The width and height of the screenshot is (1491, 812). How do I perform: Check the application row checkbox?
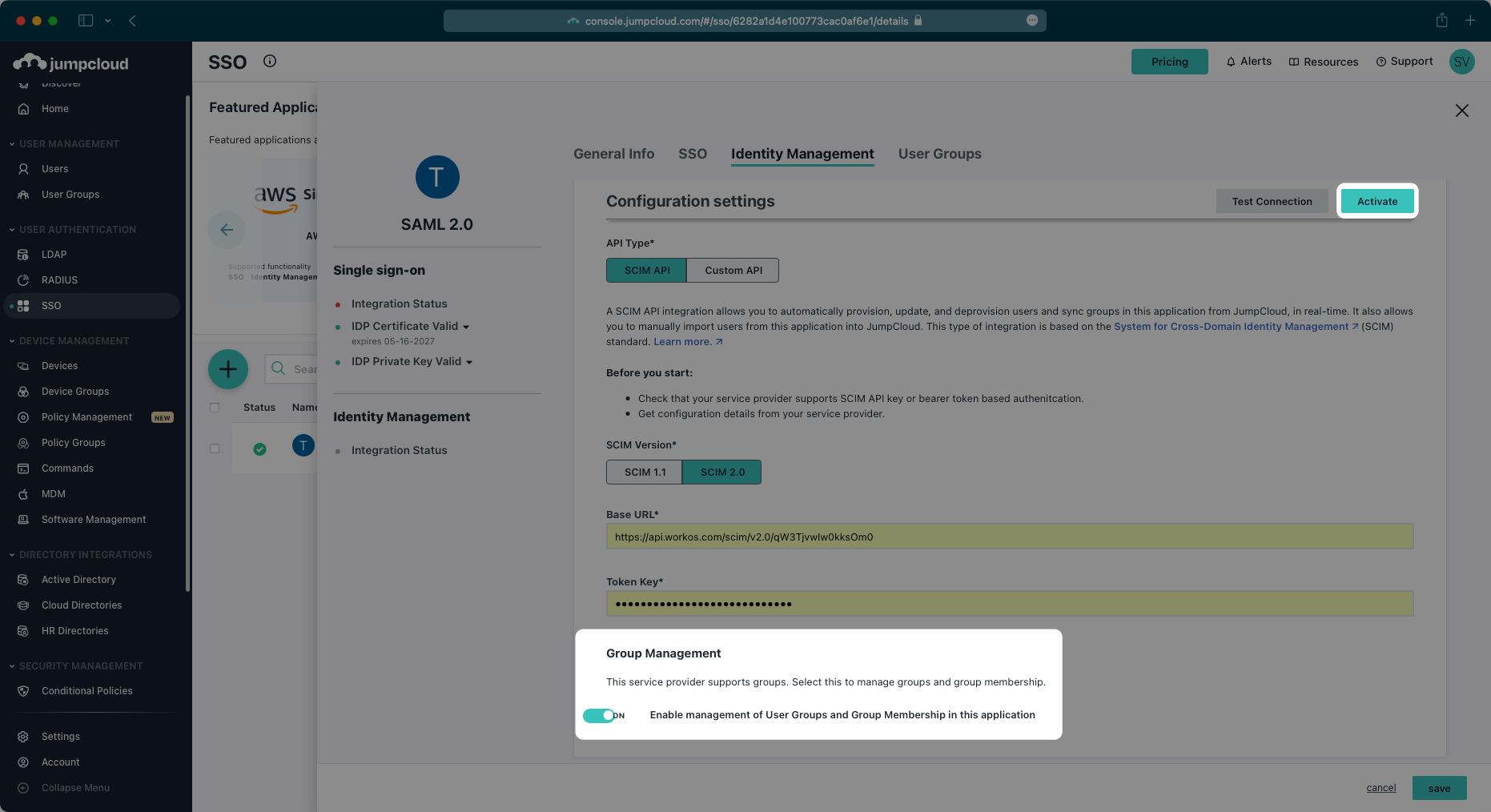[214, 448]
